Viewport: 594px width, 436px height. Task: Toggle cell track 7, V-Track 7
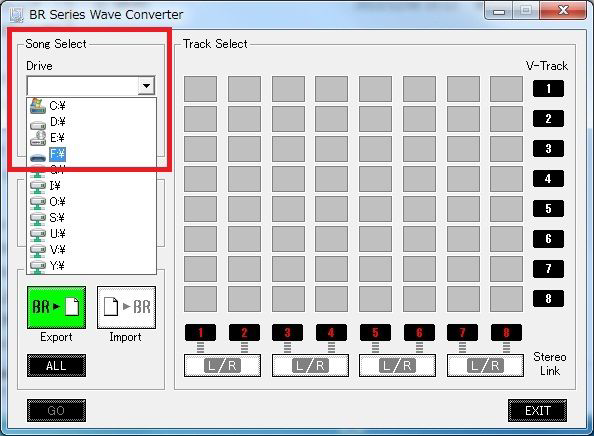pos(463,269)
